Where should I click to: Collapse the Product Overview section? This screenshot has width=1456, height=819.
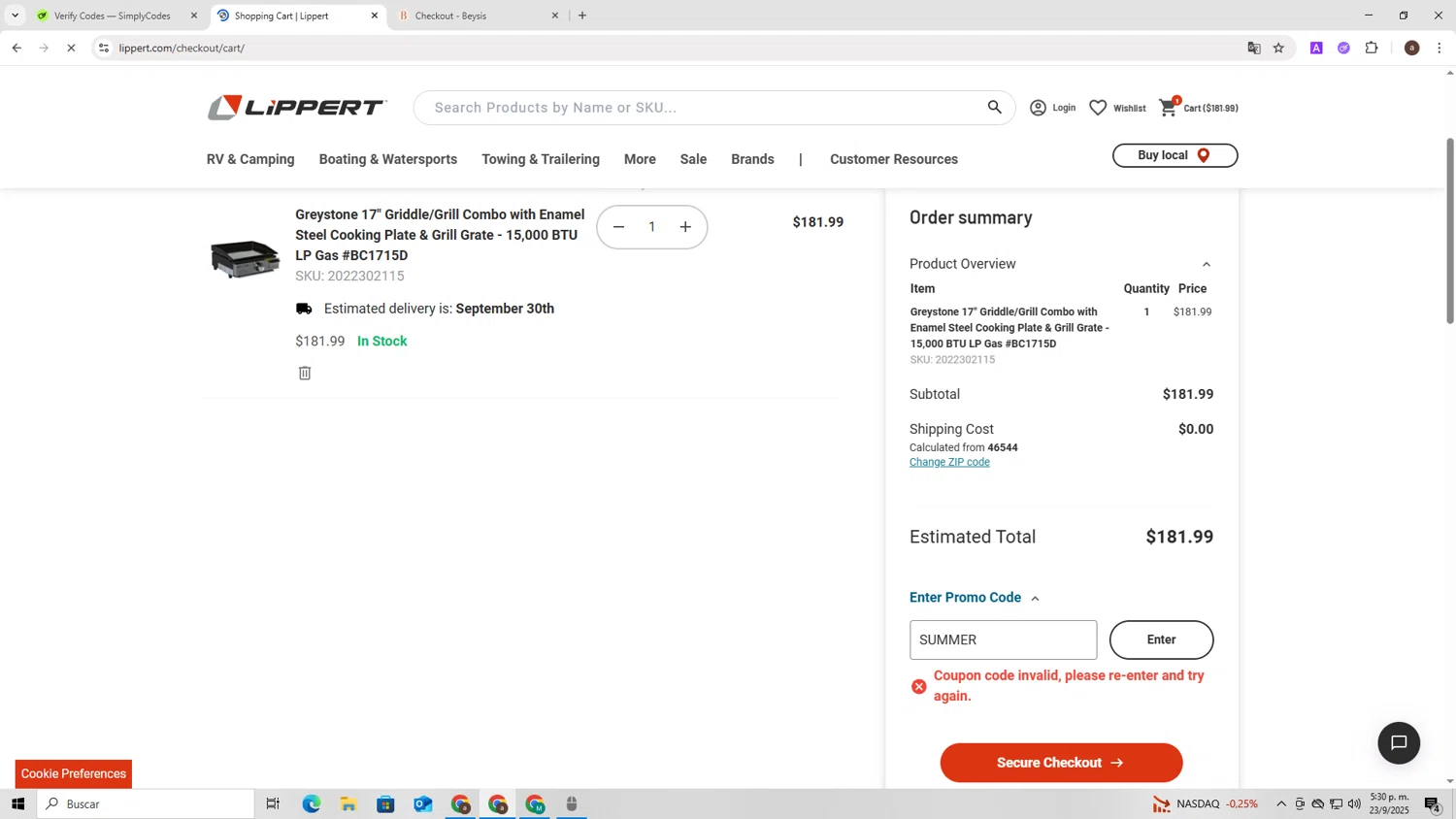1207,264
